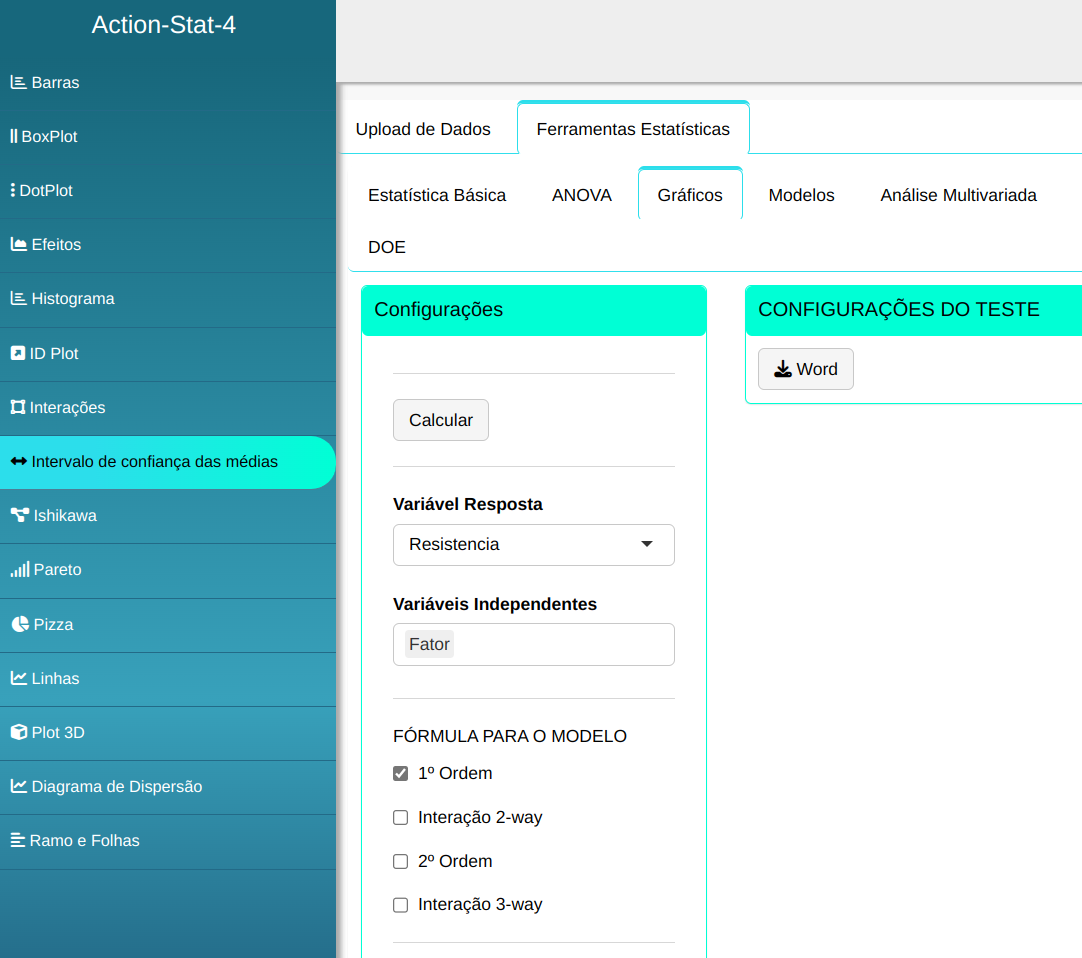Screen dimensions: 1082x958
Task: Open the Barras chart icon in sidebar
Action: coord(18,83)
